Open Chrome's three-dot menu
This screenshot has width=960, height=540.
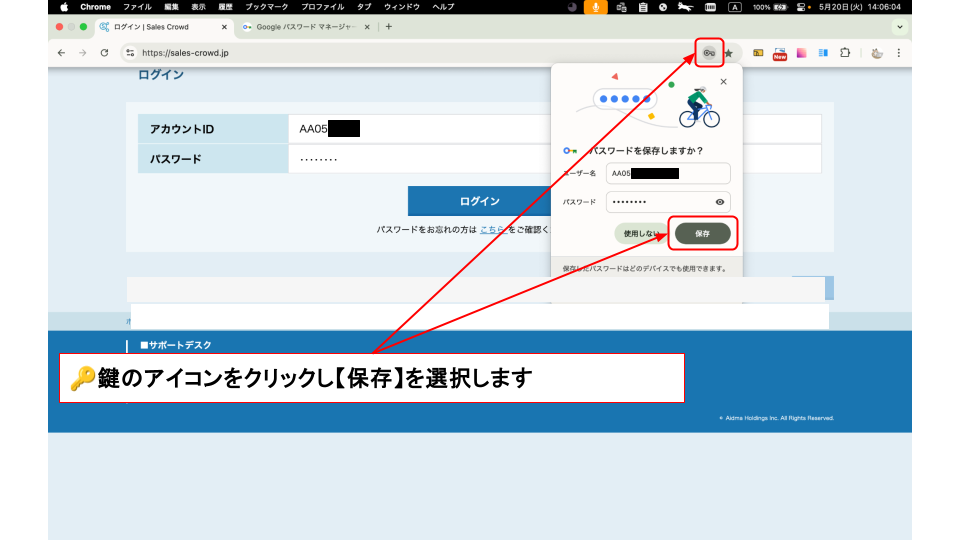coord(898,53)
